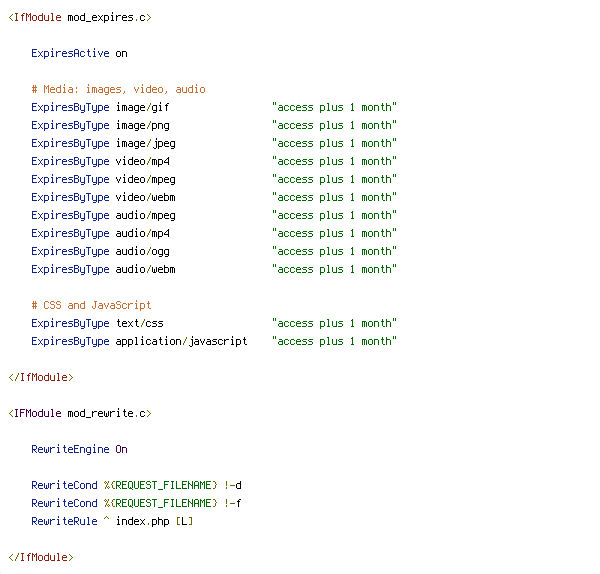The width and height of the screenshot is (600, 574).
Task: Click on video/mp4 in the code
Action: coord(143,161)
